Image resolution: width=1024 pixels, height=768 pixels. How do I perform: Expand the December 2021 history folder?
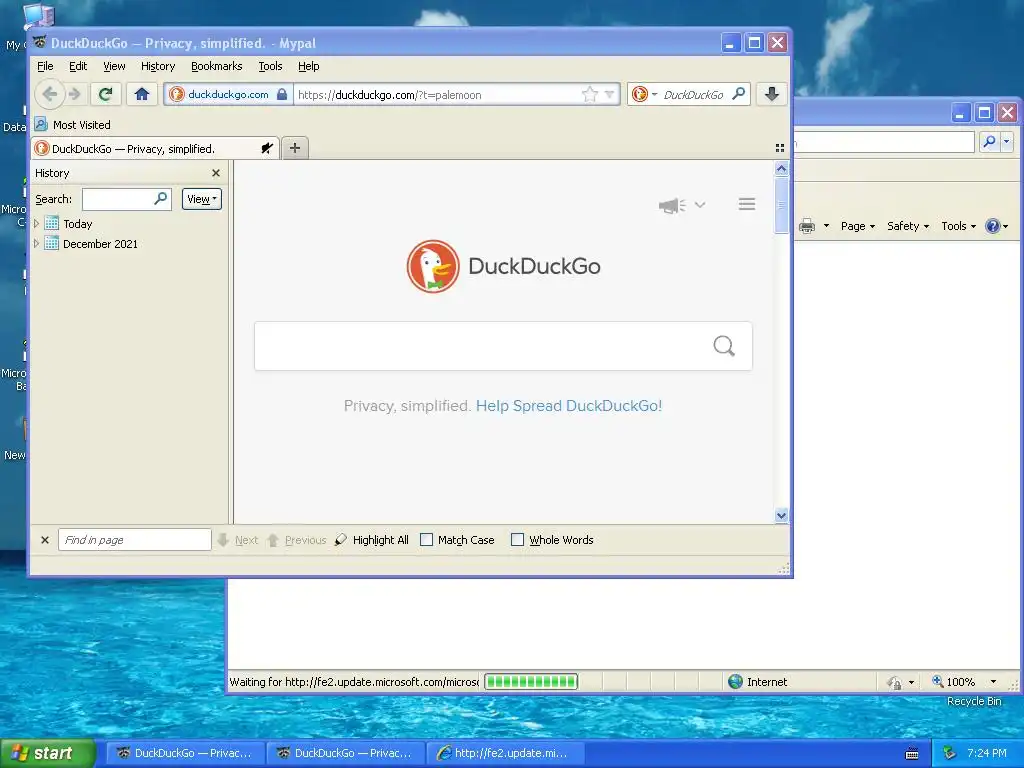(36, 244)
